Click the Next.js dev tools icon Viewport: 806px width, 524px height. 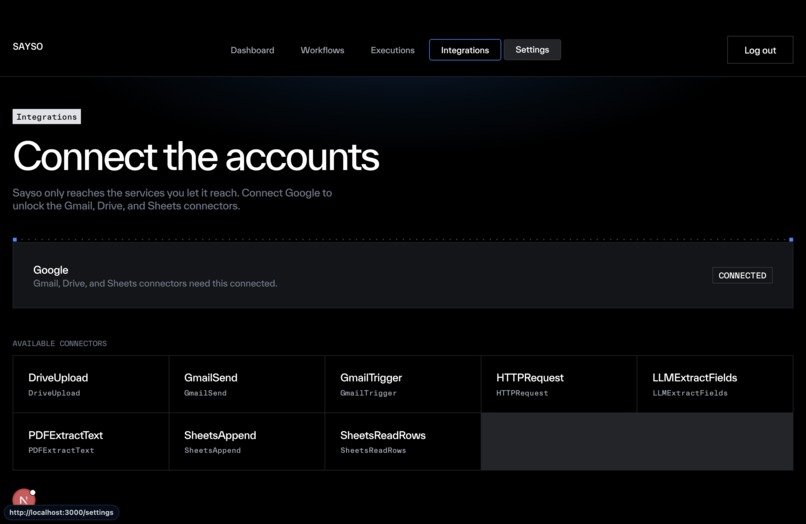pyautogui.click(x=24, y=498)
